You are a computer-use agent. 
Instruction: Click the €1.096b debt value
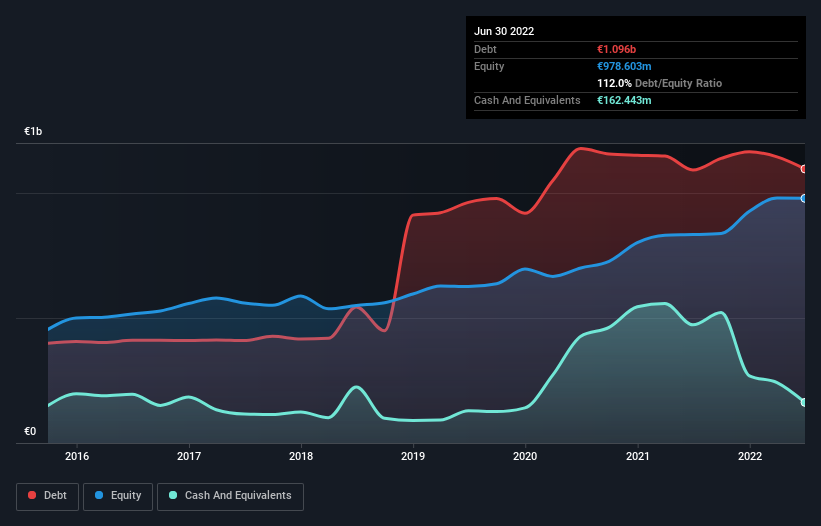(x=616, y=49)
